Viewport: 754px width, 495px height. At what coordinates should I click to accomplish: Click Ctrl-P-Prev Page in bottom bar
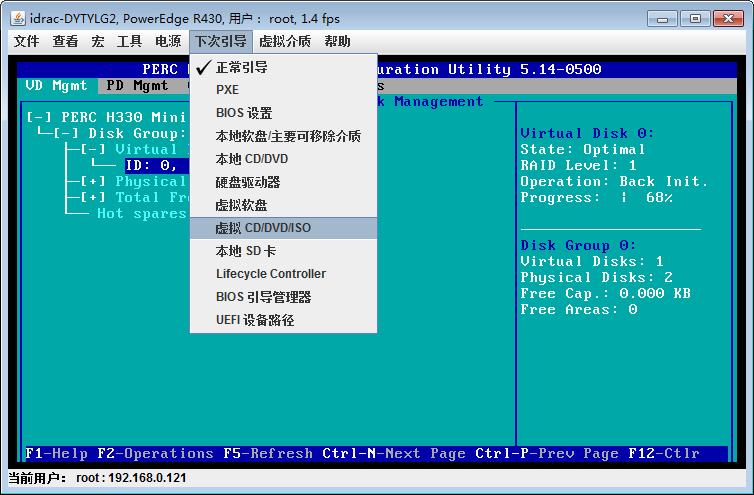coord(547,454)
